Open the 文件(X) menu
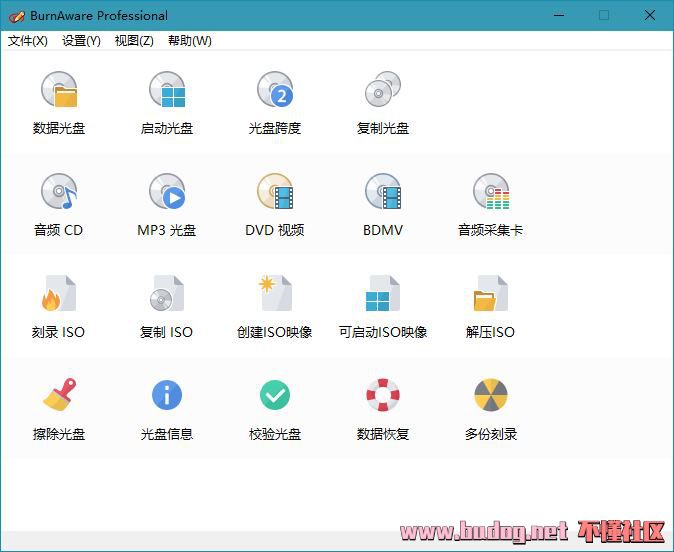The image size is (674, 552). pyautogui.click(x=28, y=41)
